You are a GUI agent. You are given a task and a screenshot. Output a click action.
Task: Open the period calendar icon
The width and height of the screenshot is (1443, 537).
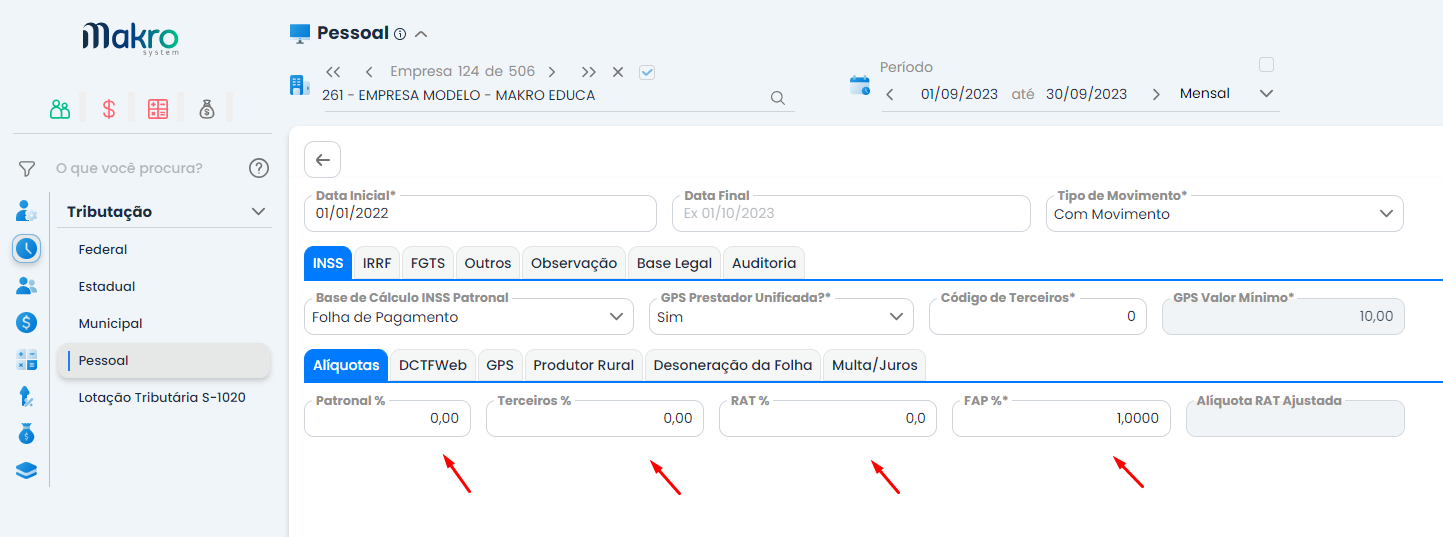coord(860,85)
